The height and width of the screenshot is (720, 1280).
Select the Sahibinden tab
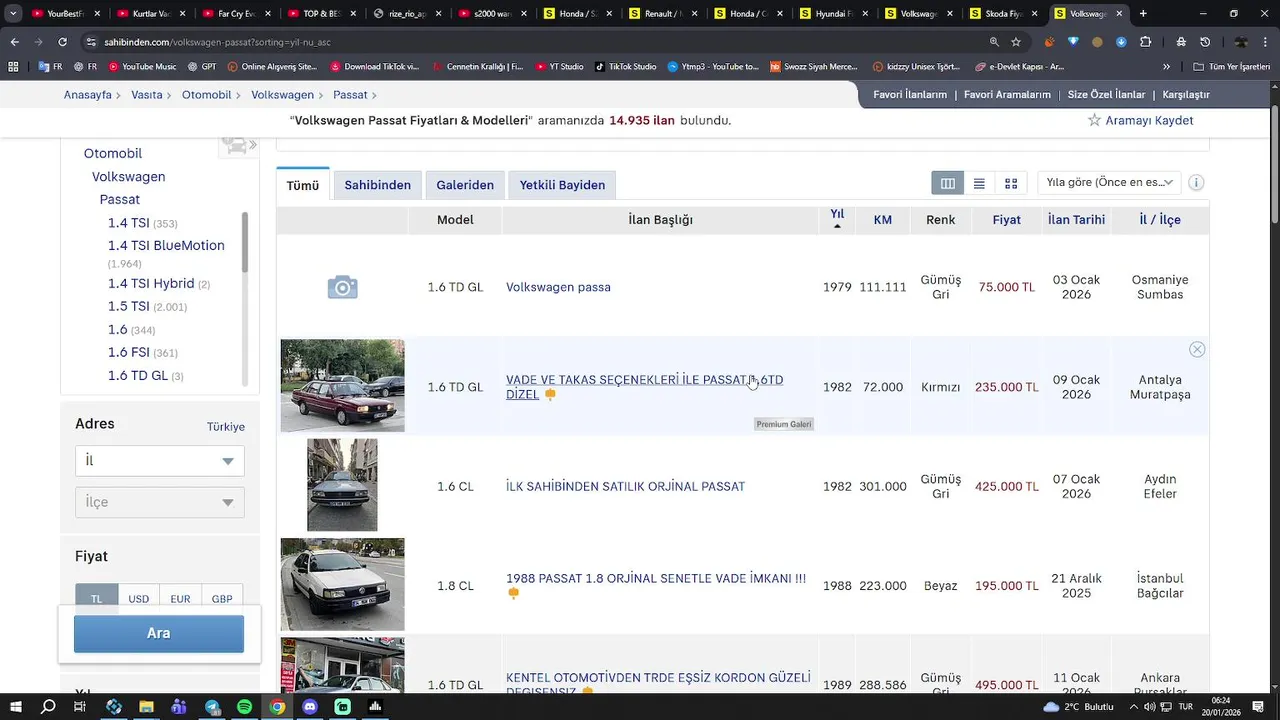(377, 185)
